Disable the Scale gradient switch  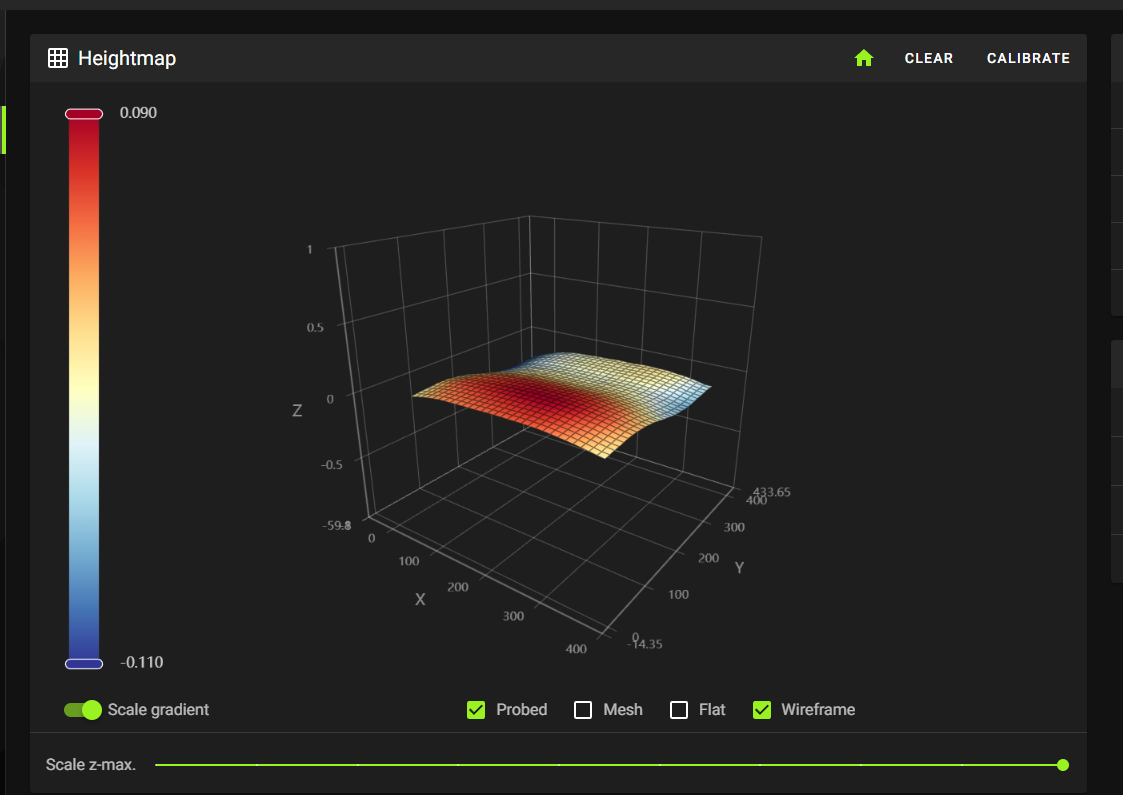83,710
